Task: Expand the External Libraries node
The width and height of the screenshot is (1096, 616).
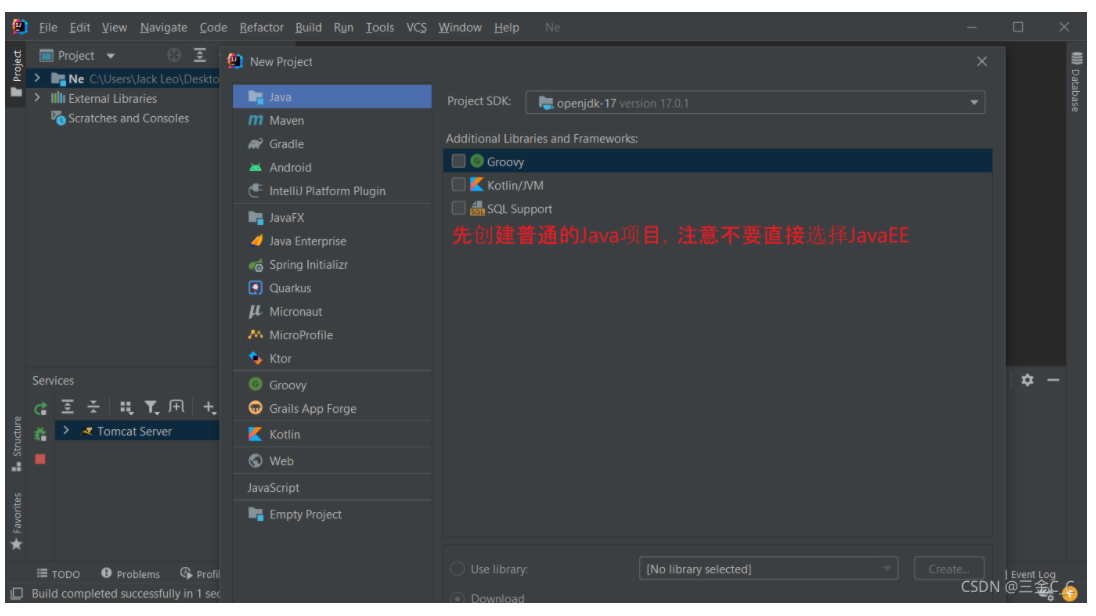Action: click(x=38, y=98)
